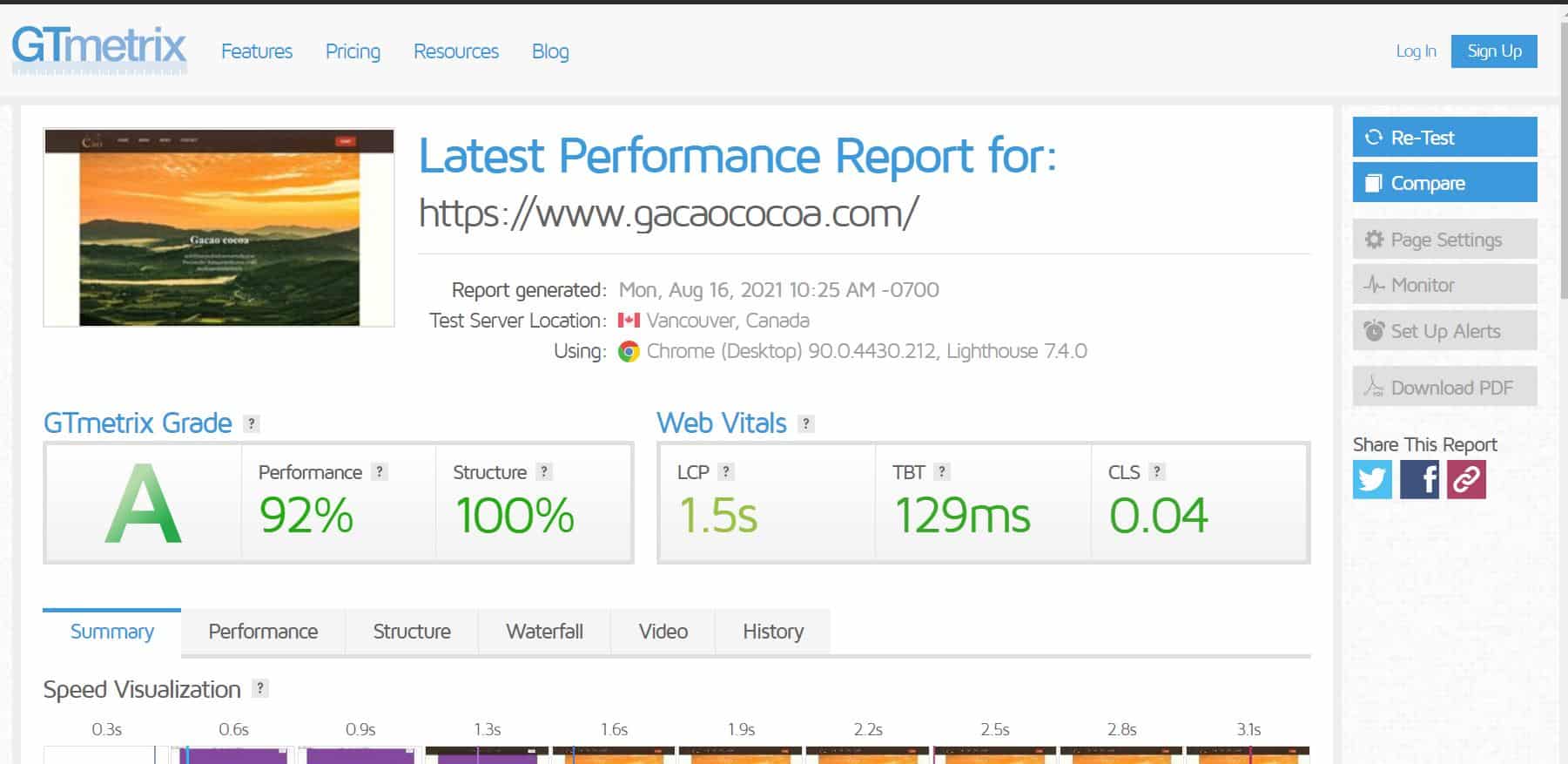
Task: Click the Sign Up button
Action: tap(1494, 51)
